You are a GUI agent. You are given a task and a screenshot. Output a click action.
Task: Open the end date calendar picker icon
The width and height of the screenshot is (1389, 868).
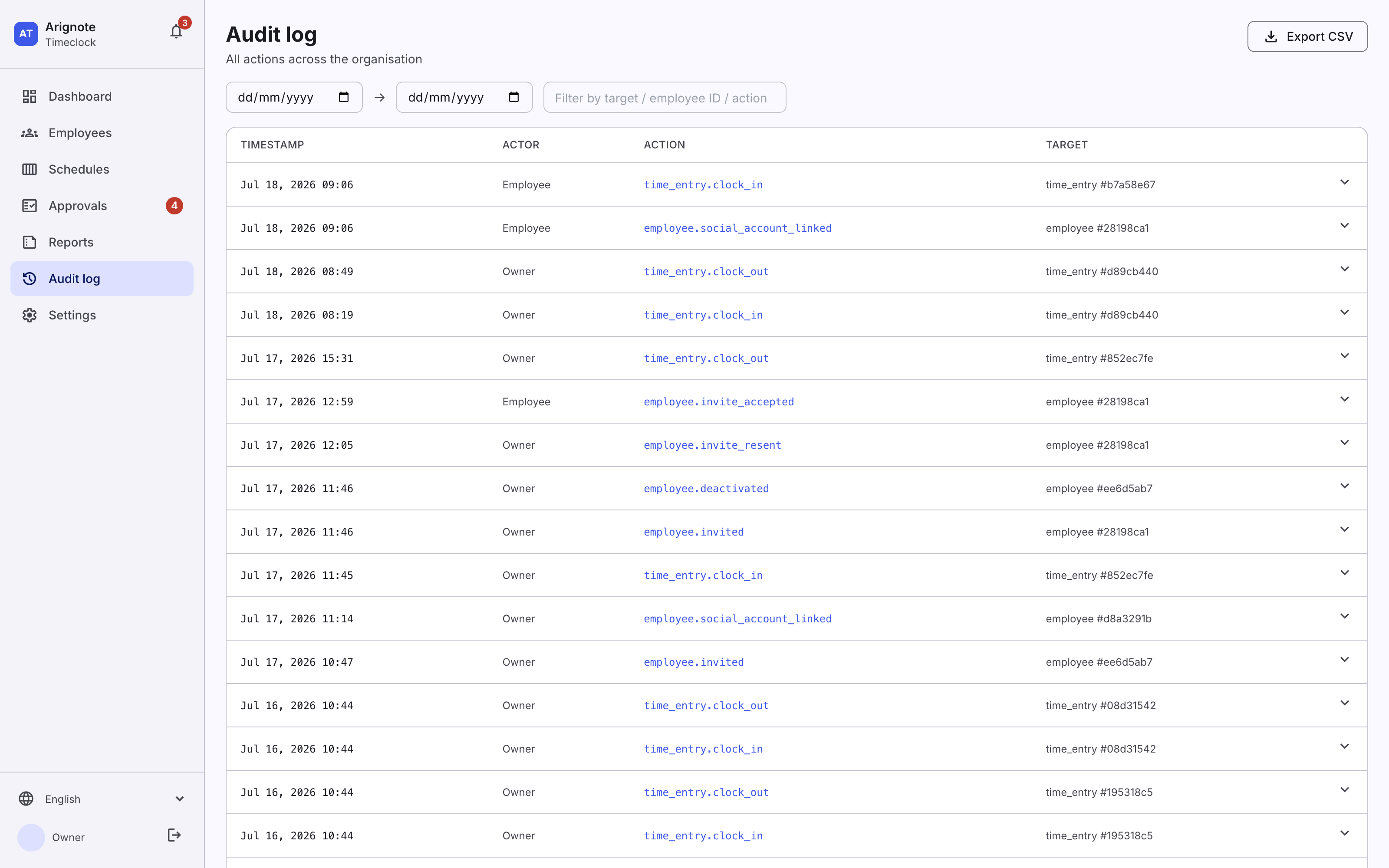point(513,97)
